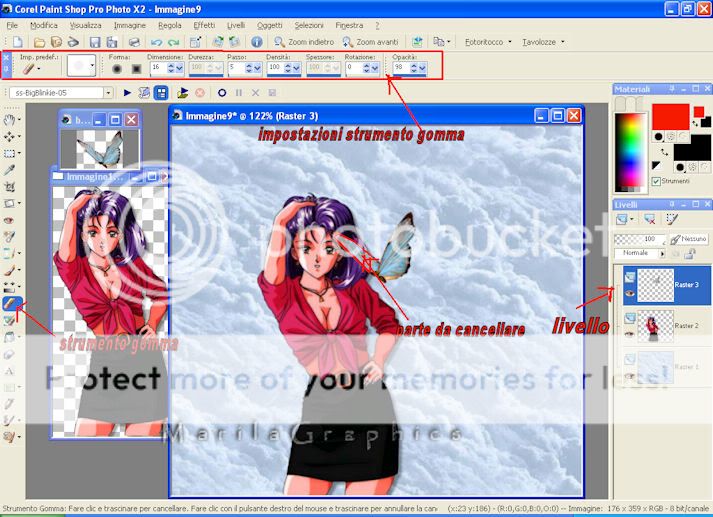Open the Finestra menu
The width and height of the screenshot is (713, 517).
[349, 25]
